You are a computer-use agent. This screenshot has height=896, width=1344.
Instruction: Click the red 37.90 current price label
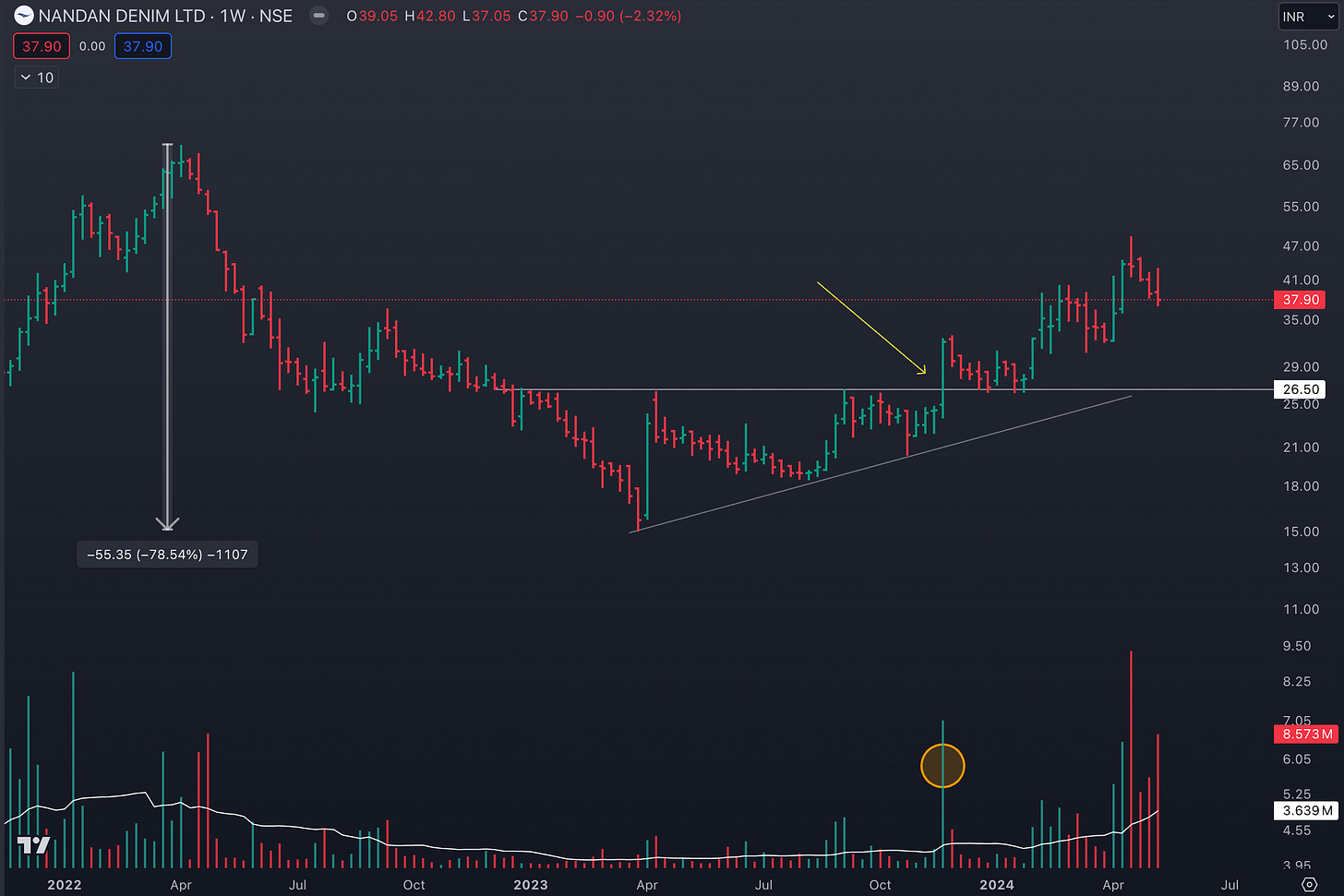pos(1300,300)
